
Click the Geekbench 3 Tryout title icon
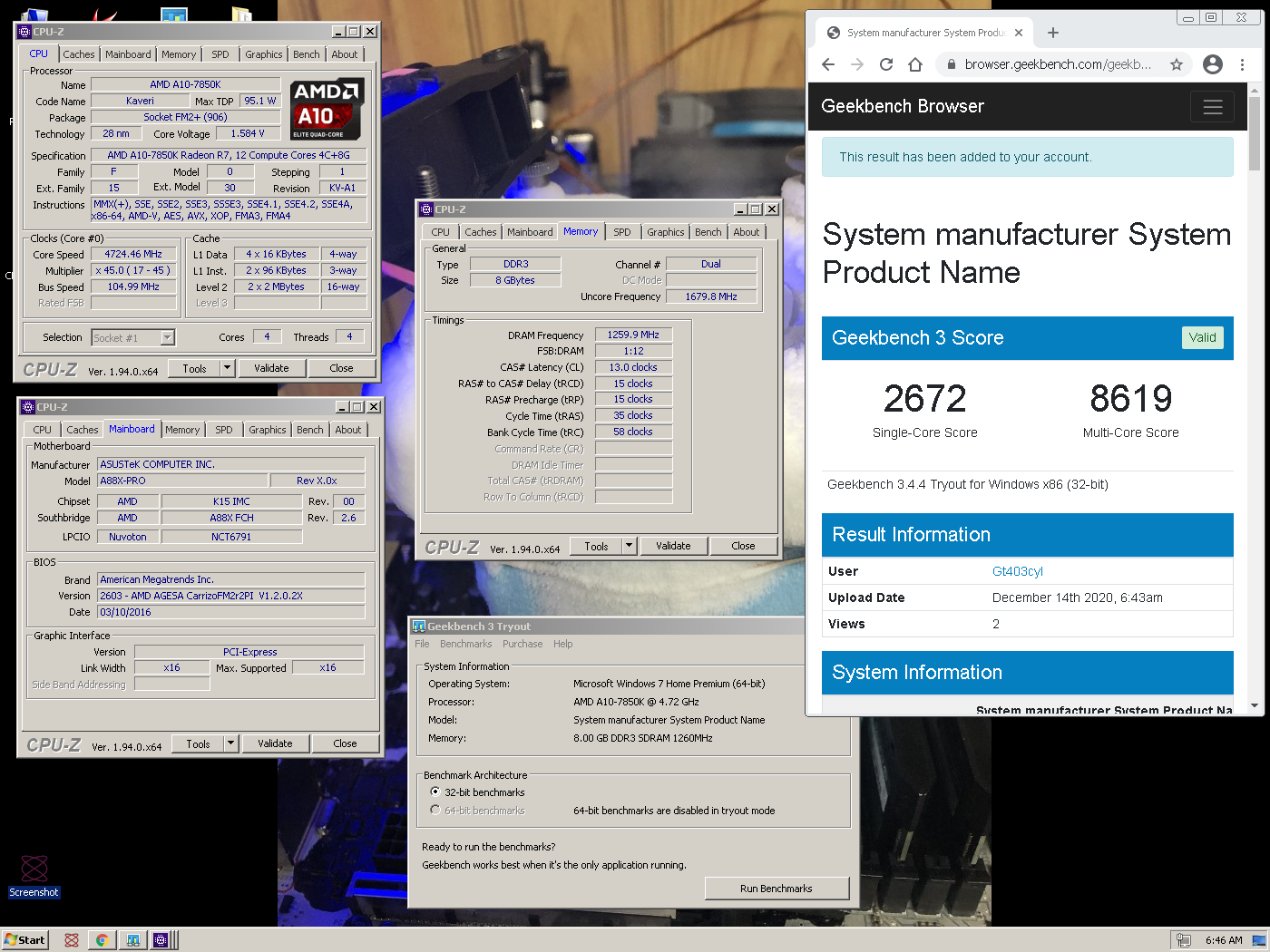click(x=419, y=627)
